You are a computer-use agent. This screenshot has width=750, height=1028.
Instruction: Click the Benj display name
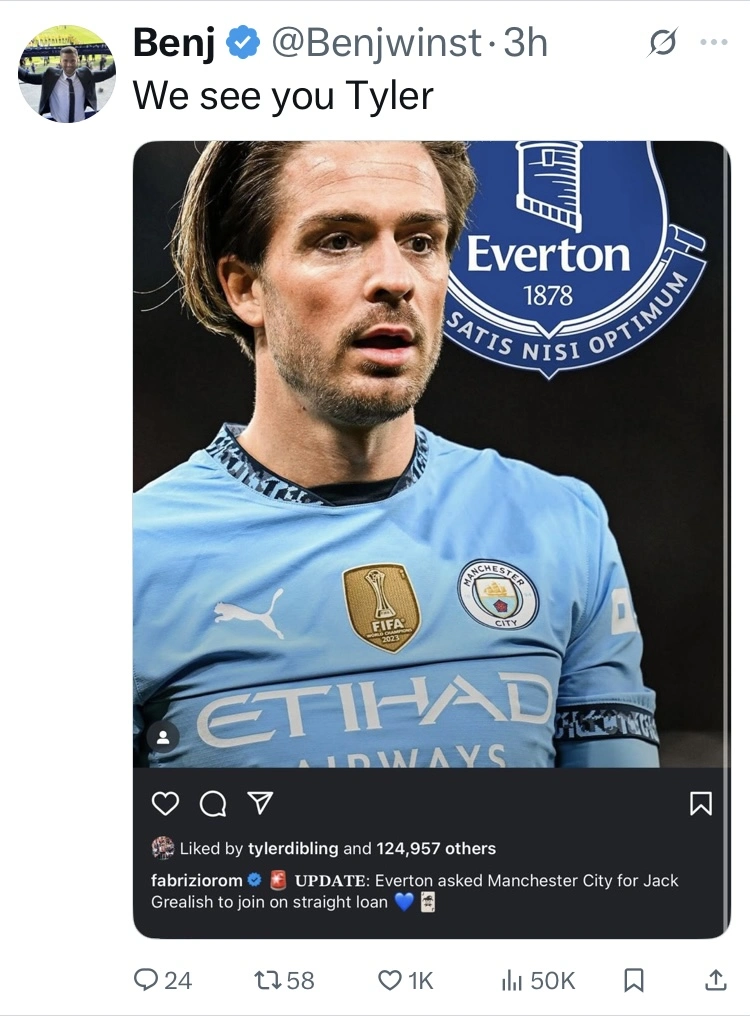coord(174,43)
